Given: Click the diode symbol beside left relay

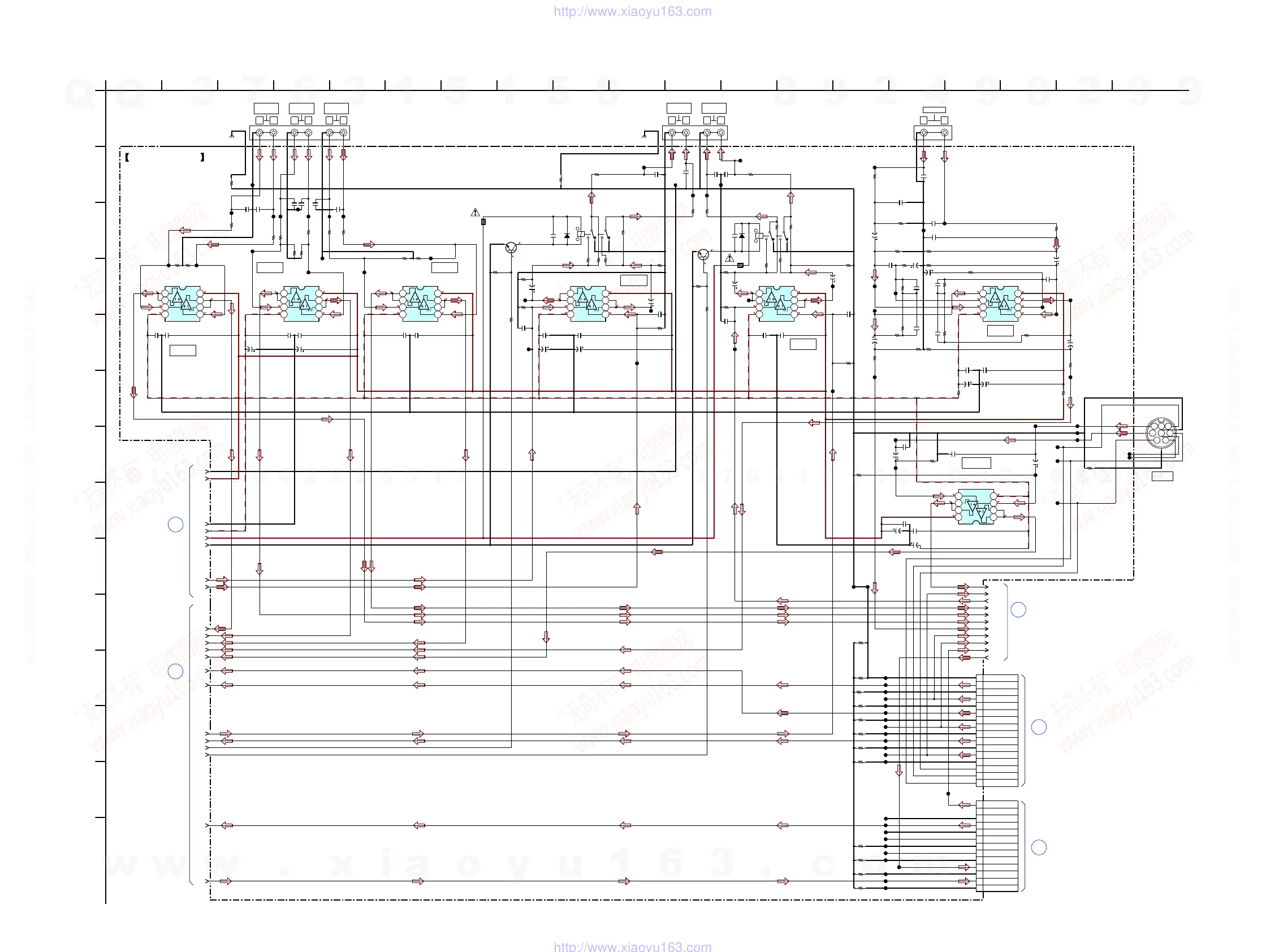Looking at the screenshot, I should coord(567,236).
